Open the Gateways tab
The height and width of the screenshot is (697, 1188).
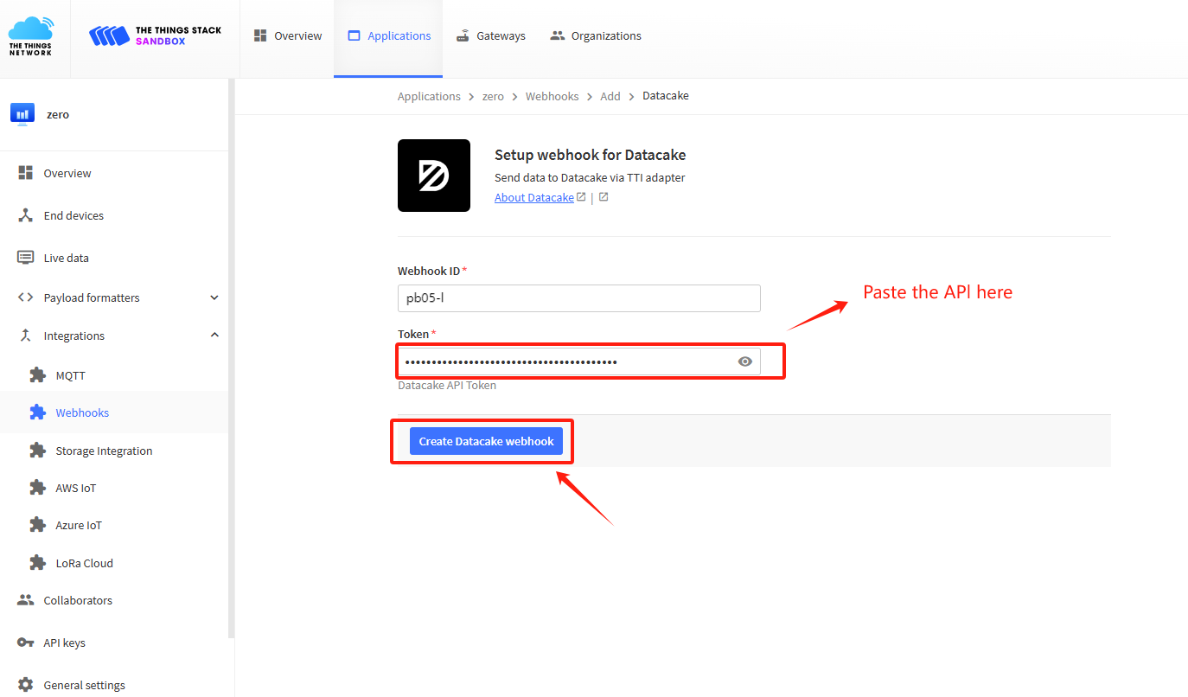(490, 36)
